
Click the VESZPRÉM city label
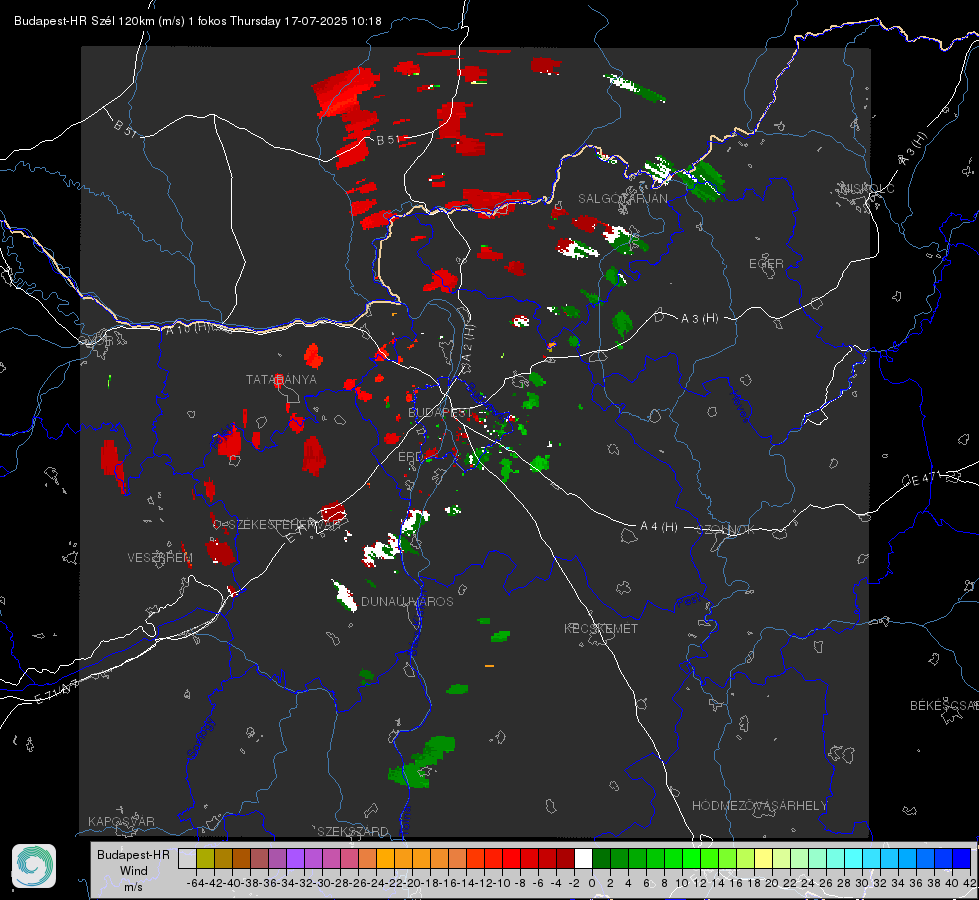pos(160,558)
